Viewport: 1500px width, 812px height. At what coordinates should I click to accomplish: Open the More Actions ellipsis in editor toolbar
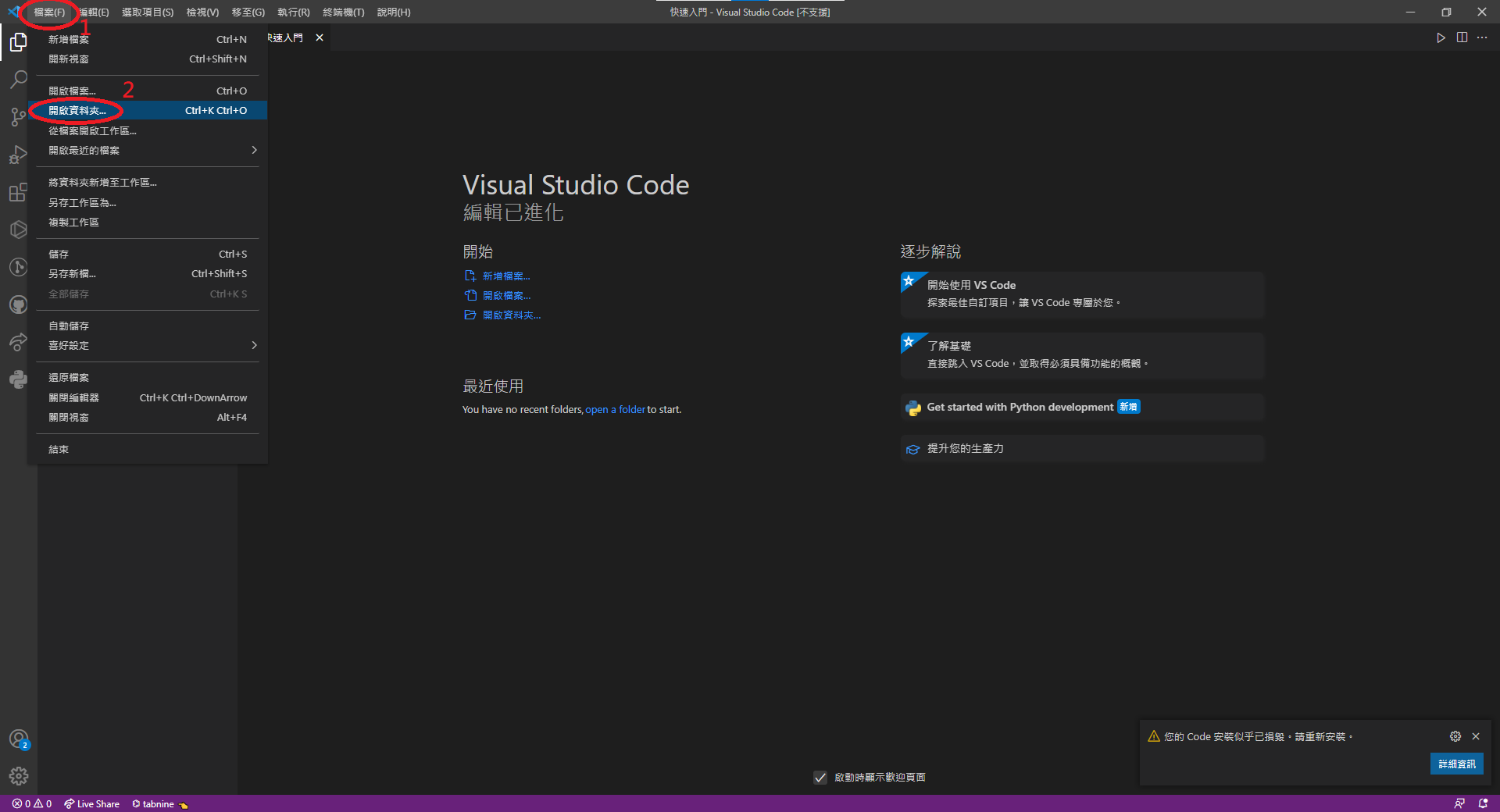1482,37
